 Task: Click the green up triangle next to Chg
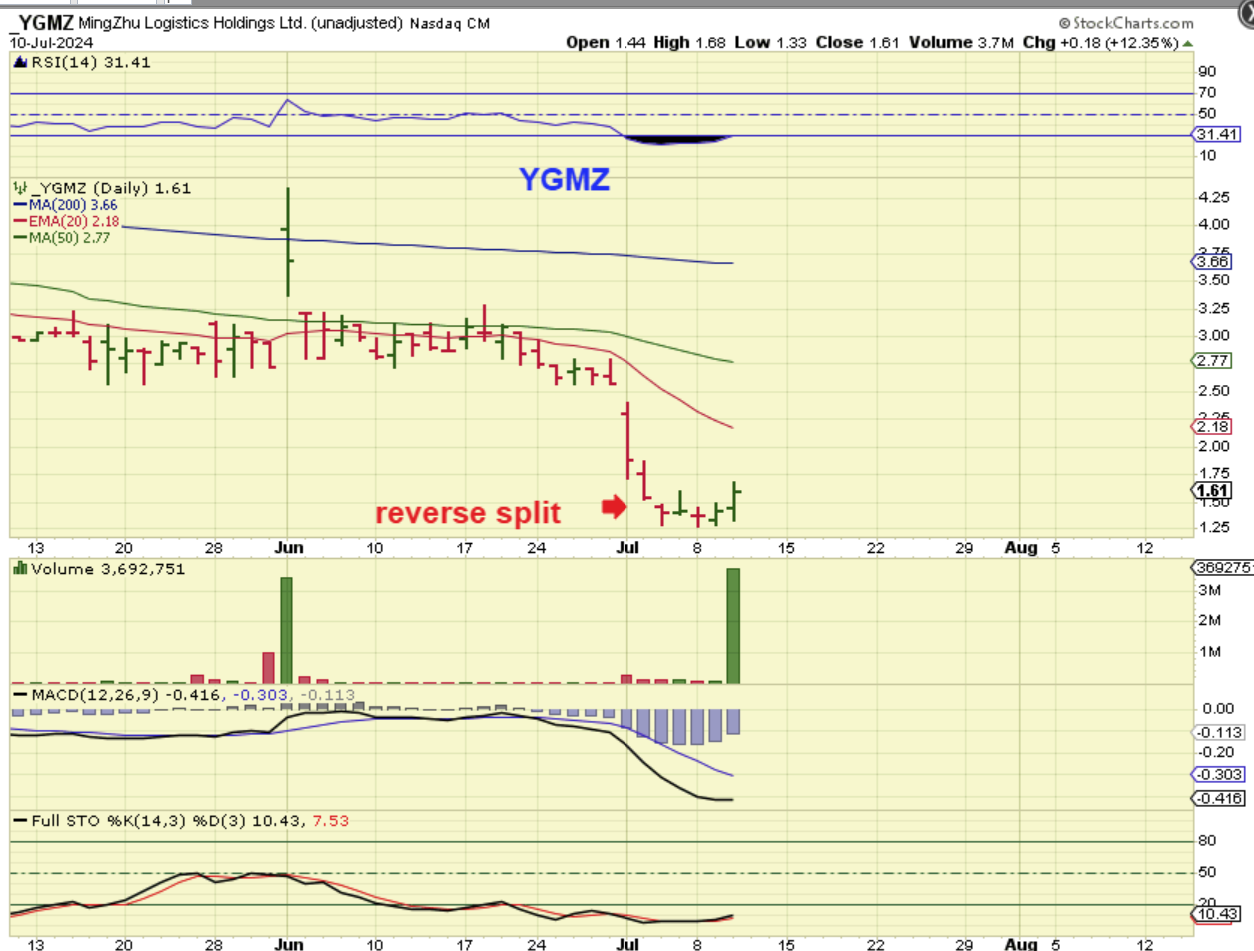[x=1188, y=43]
